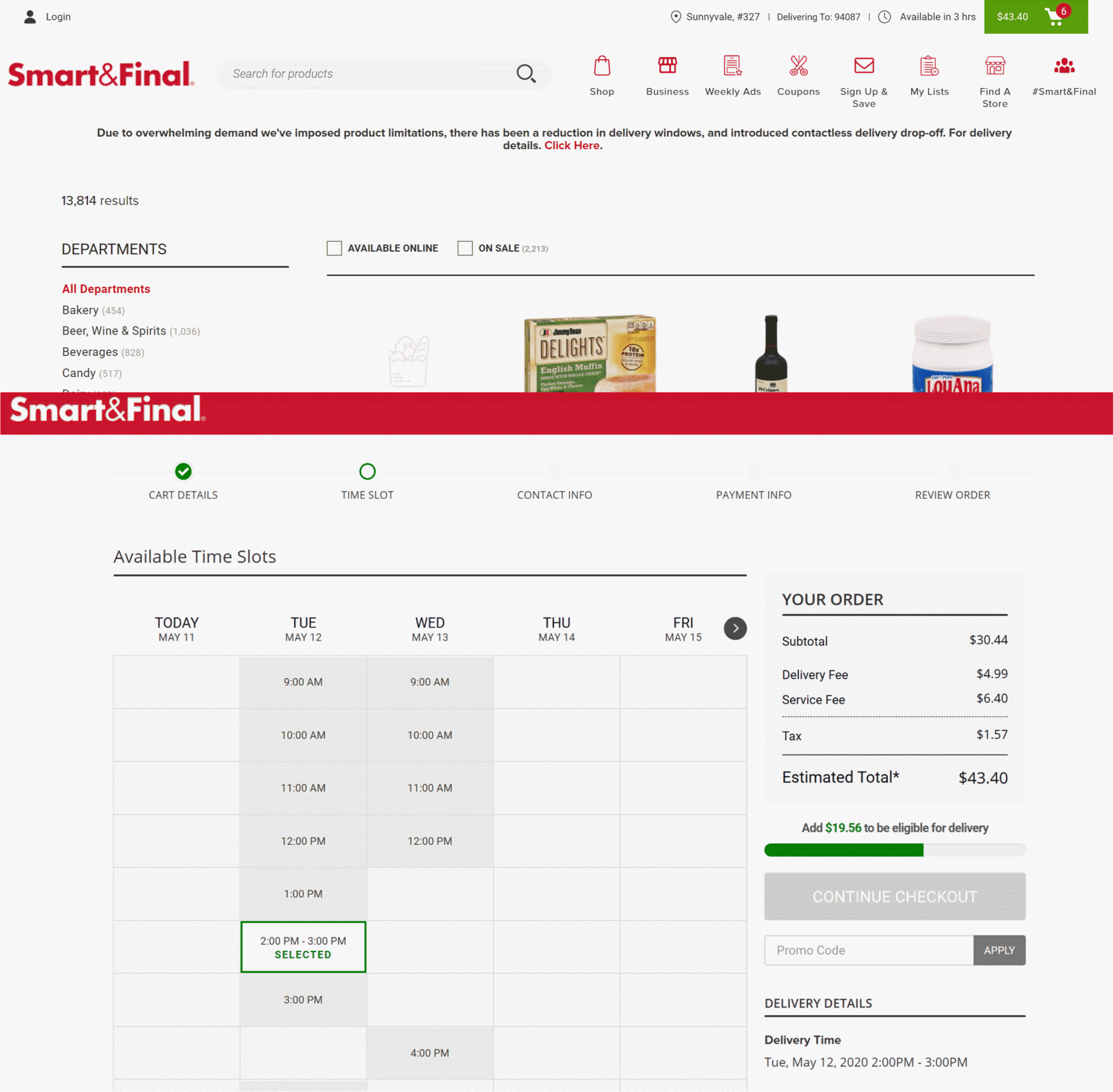Pick Tuesday 3:00 PM slot

coord(303,1000)
